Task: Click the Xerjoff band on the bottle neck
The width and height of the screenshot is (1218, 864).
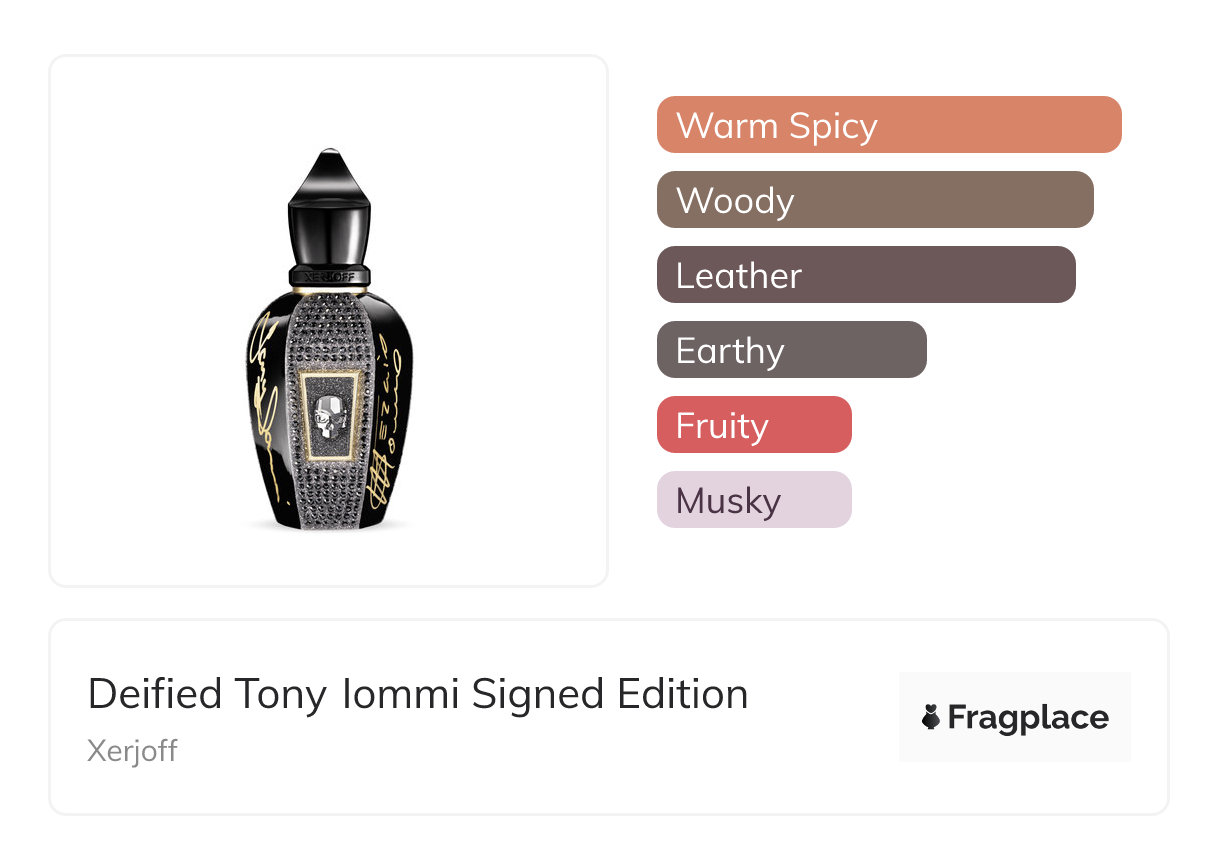Action: (329, 273)
